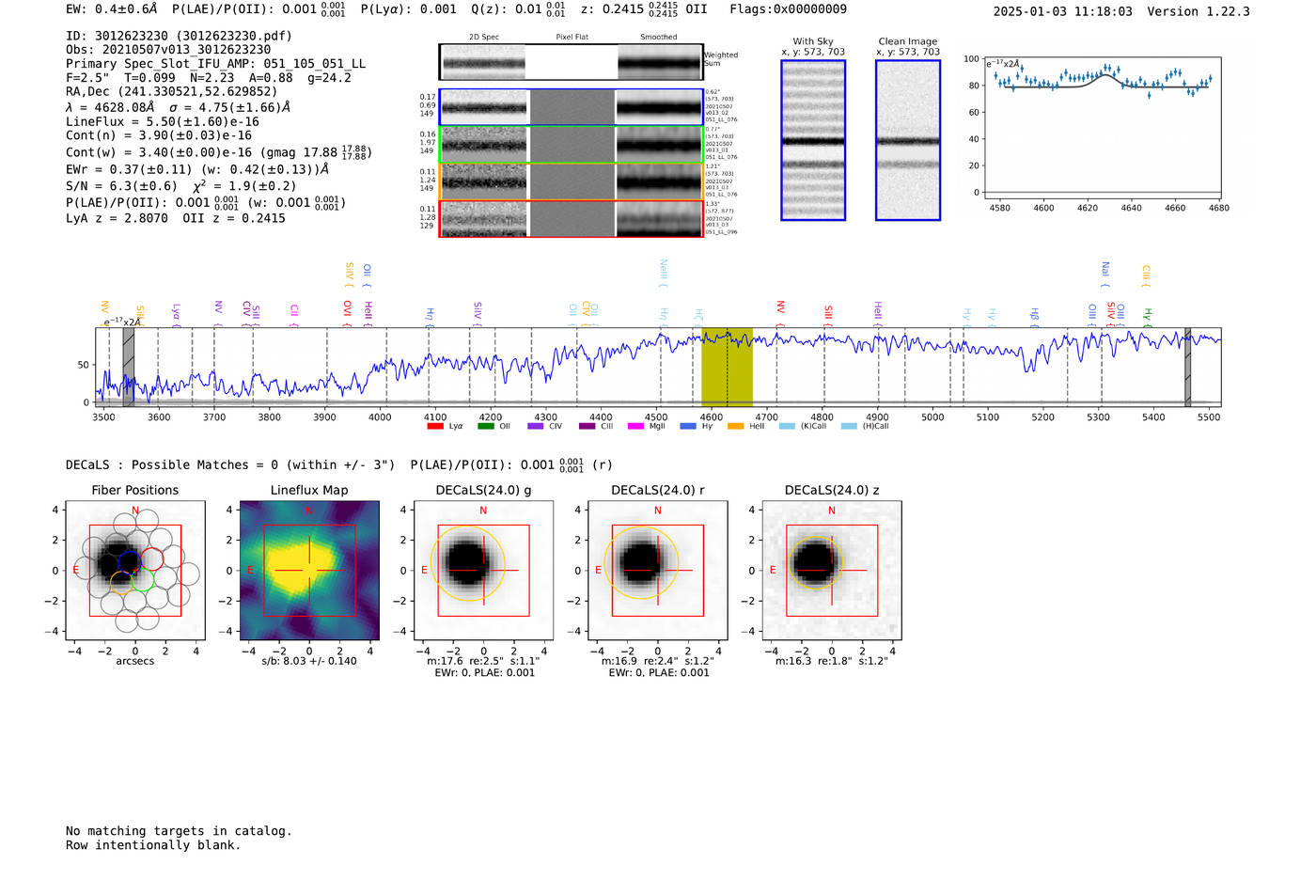The height and width of the screenshot is (896, 1316).
Task: Click the 'DECaLS : Possible Matches = 0' line
Action: tap(230, 464)
